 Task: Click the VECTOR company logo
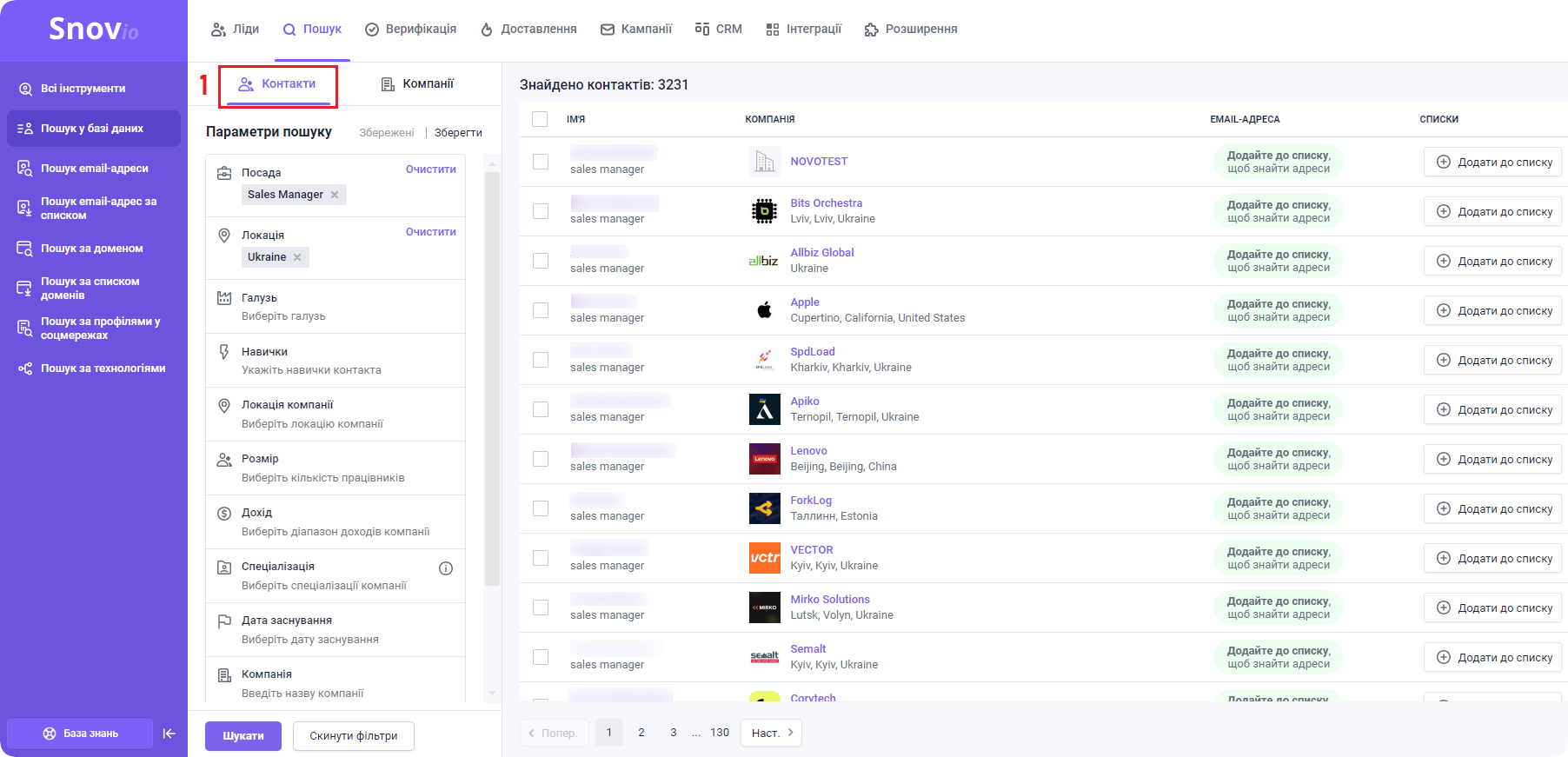(x=765, y=558)
